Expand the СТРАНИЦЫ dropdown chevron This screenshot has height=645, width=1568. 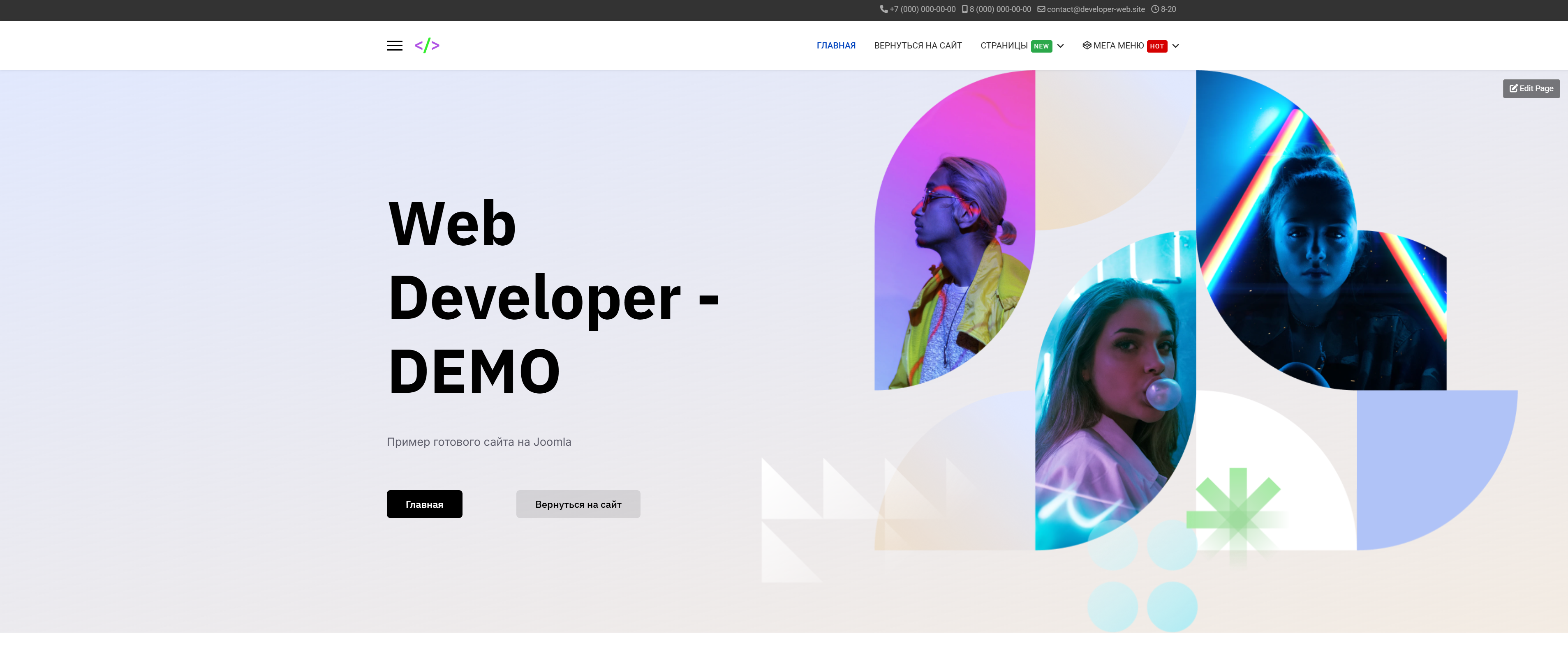pos(1060,46)
